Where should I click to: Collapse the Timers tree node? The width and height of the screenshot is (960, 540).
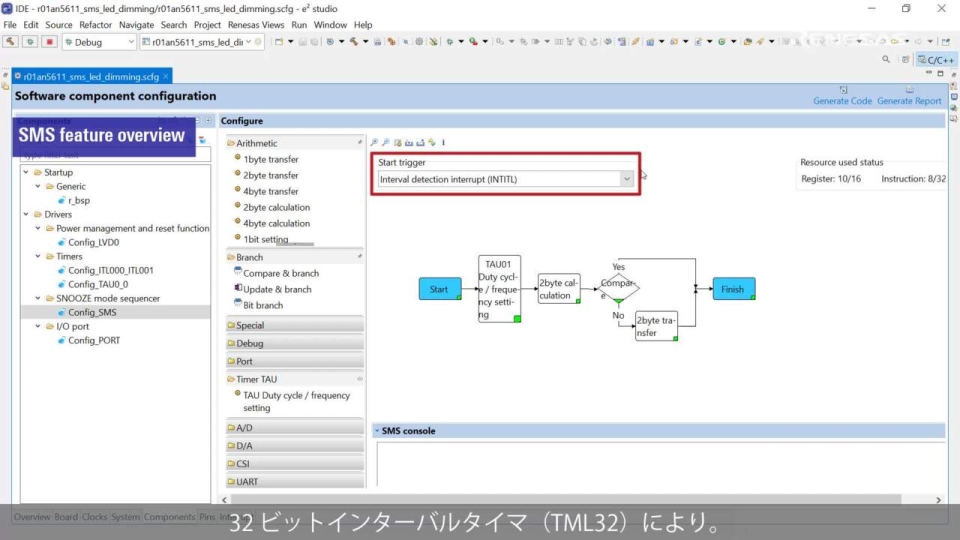click(x=38, y=256)
